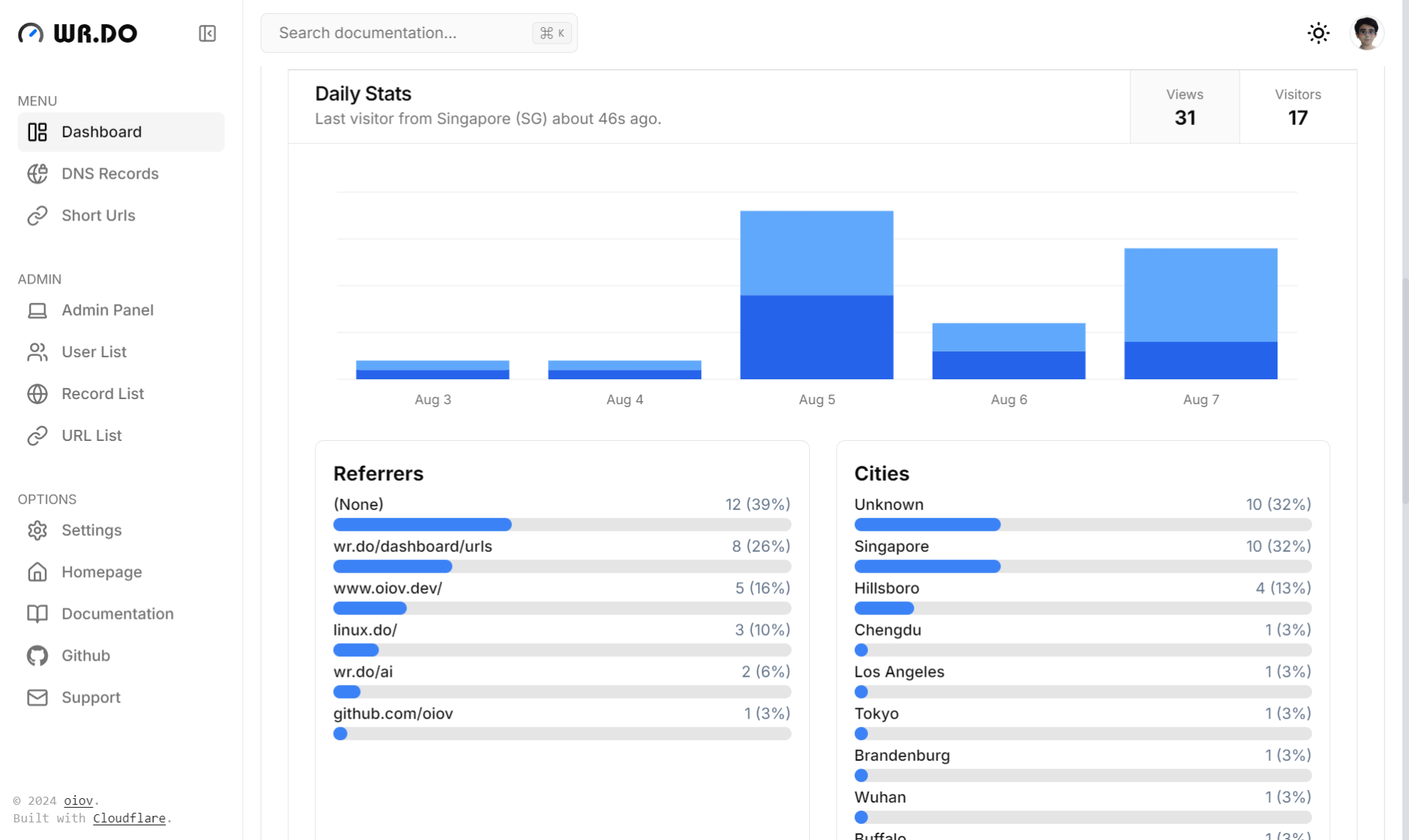The image size is (1409, 840).
Task: Click the User List people icon
Action: click(x=37, y=352)
